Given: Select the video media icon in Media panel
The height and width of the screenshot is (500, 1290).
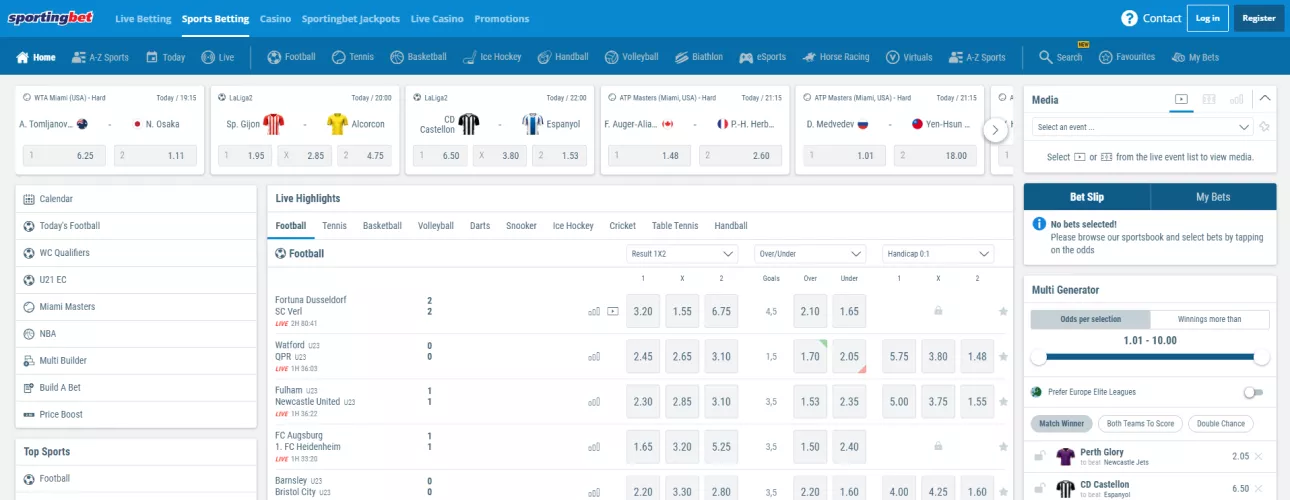Looking at the screenshot, I should pos(1181,99).
